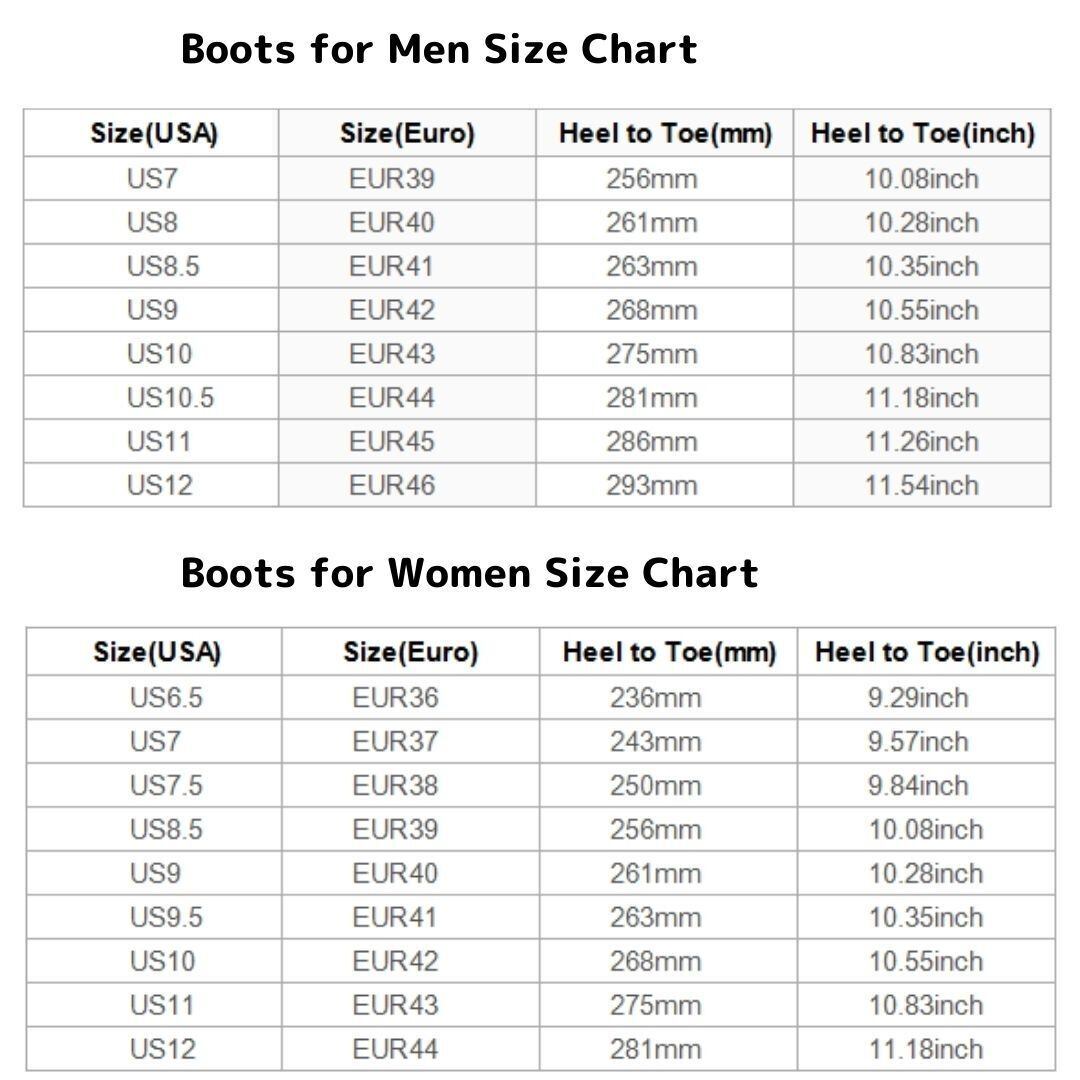This screenshot has width=1080, height=1080.
Task: Click the US6.5 cell in women's chart
Action: 165,697
